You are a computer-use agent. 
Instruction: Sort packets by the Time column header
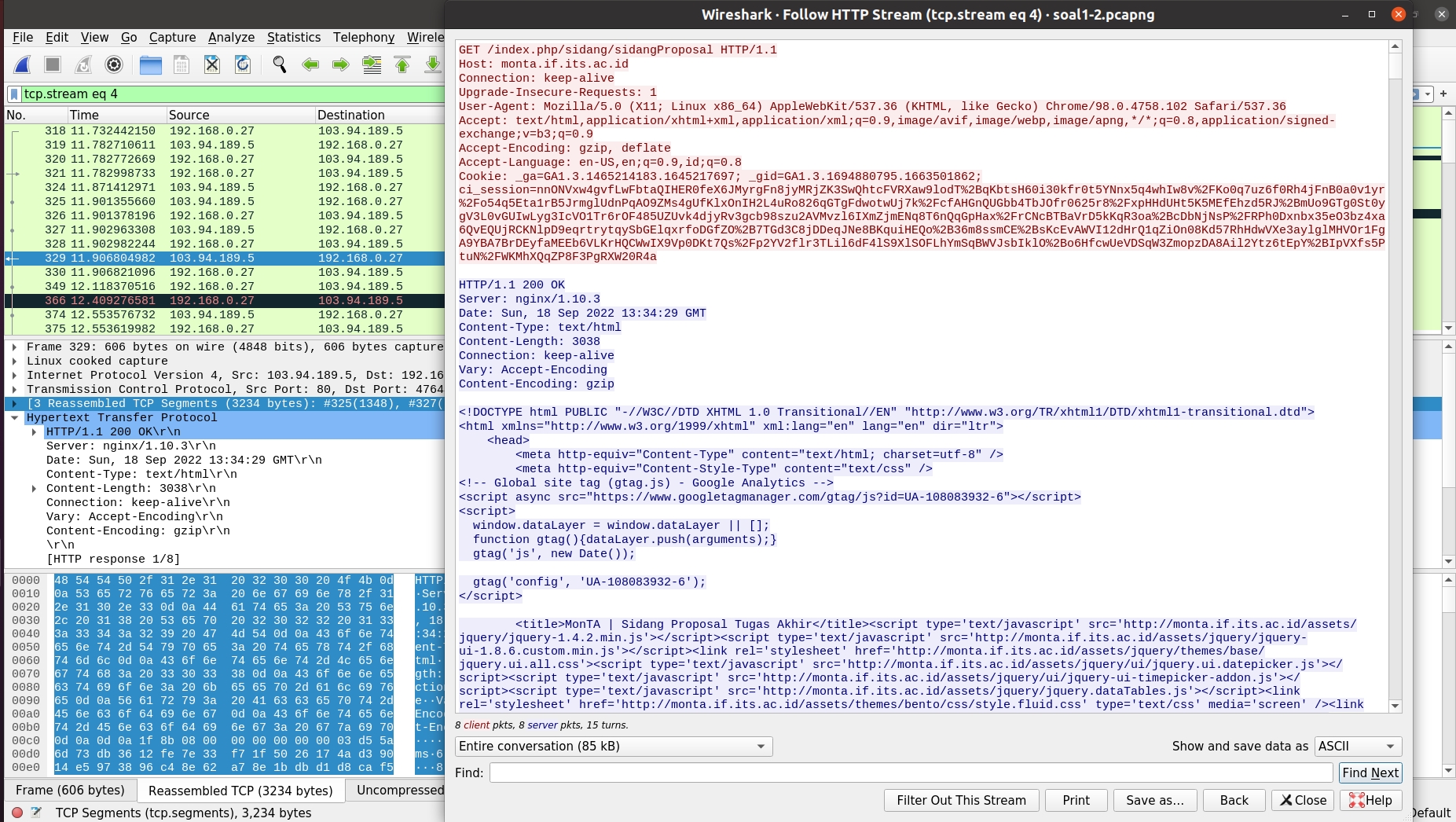click(x=116, y=115)
